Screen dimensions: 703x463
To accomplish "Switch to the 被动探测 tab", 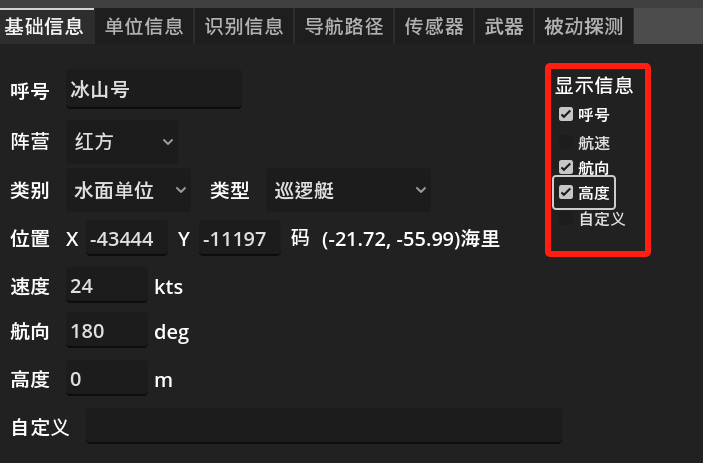I will coord(584,26).
